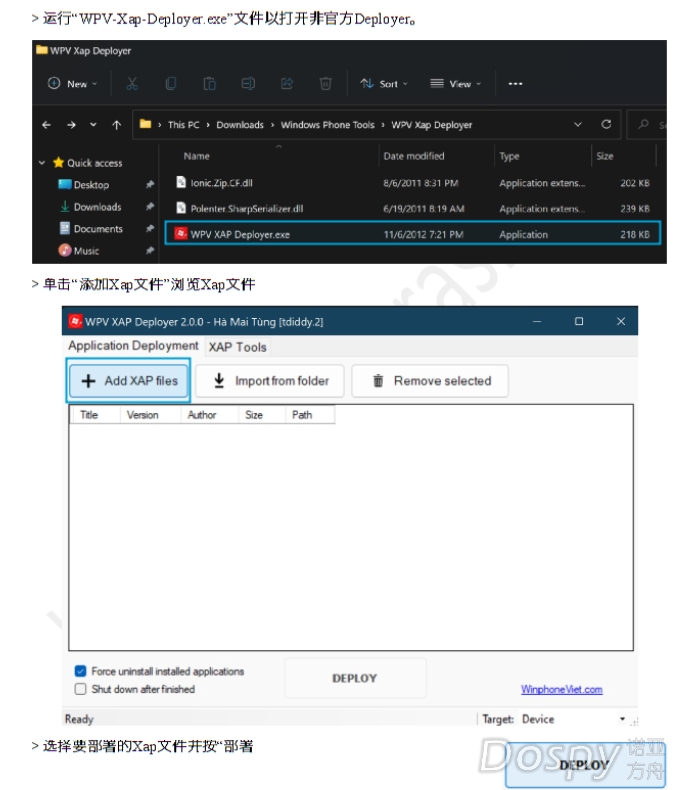Screen dimensions: 677x790
Task: Expand the address bar history dropdown
Action: (x=578, y=124)
